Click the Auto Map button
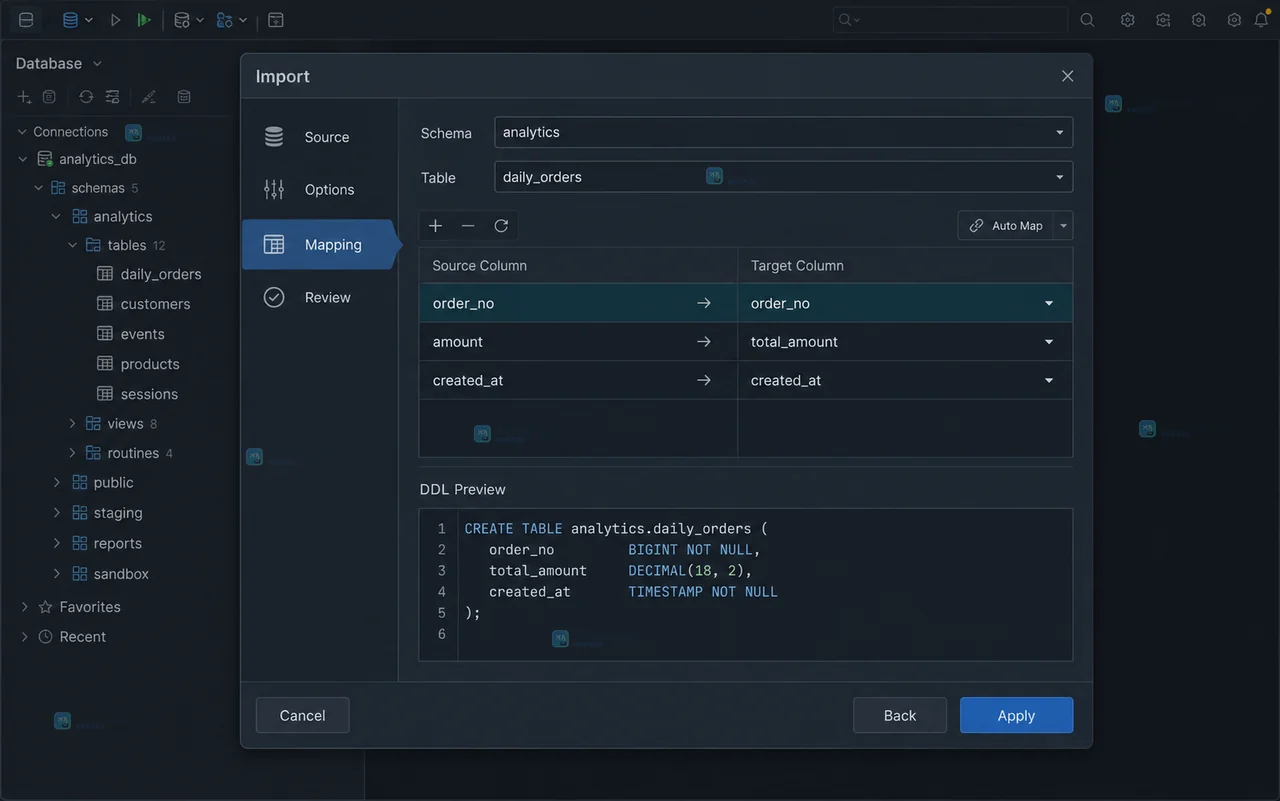Viewport: 1280px width, 801px height. pyautogui.click(x=1007, y=226)
